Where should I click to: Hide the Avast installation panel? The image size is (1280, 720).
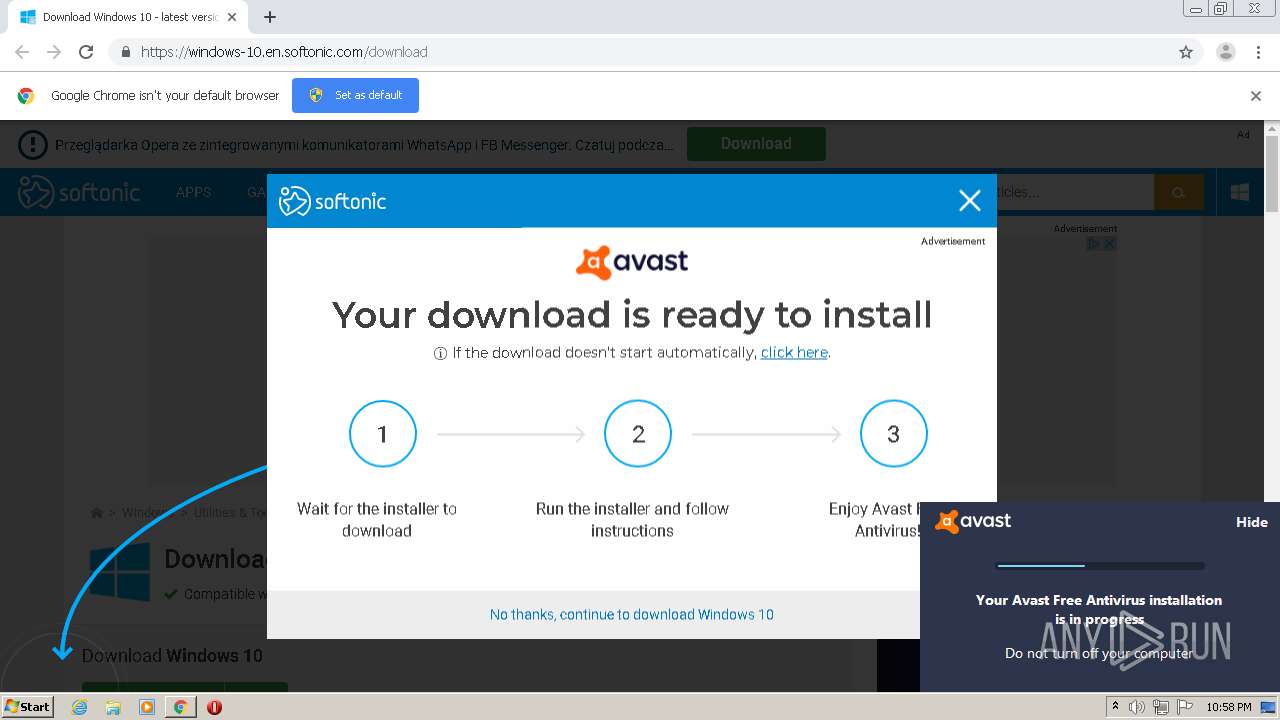[1252, 522]
